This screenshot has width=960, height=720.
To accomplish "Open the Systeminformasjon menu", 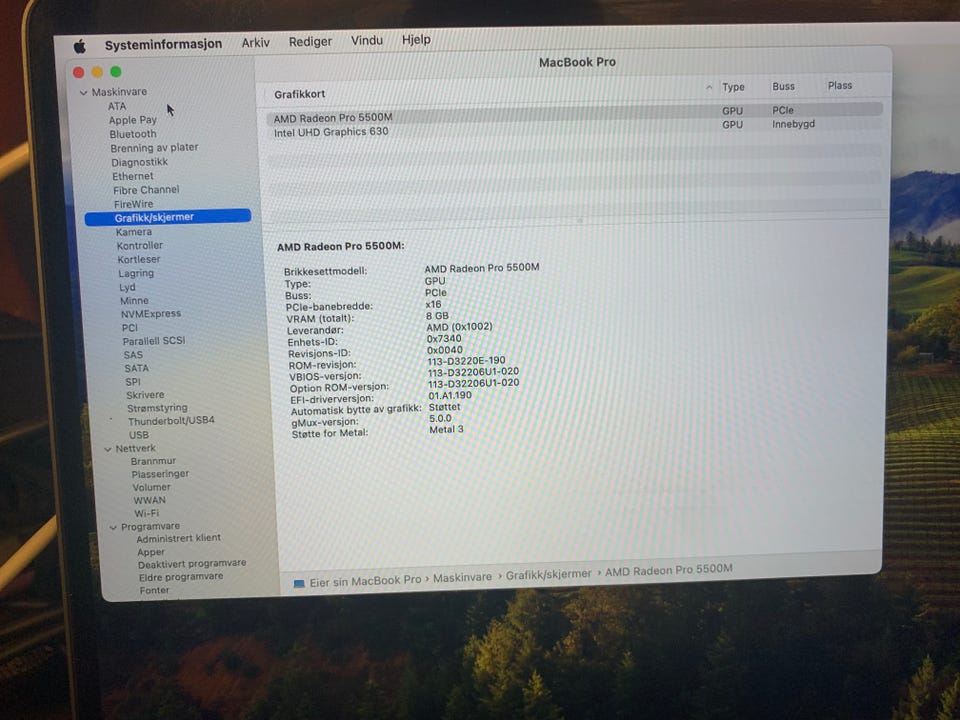I will 163,44.
